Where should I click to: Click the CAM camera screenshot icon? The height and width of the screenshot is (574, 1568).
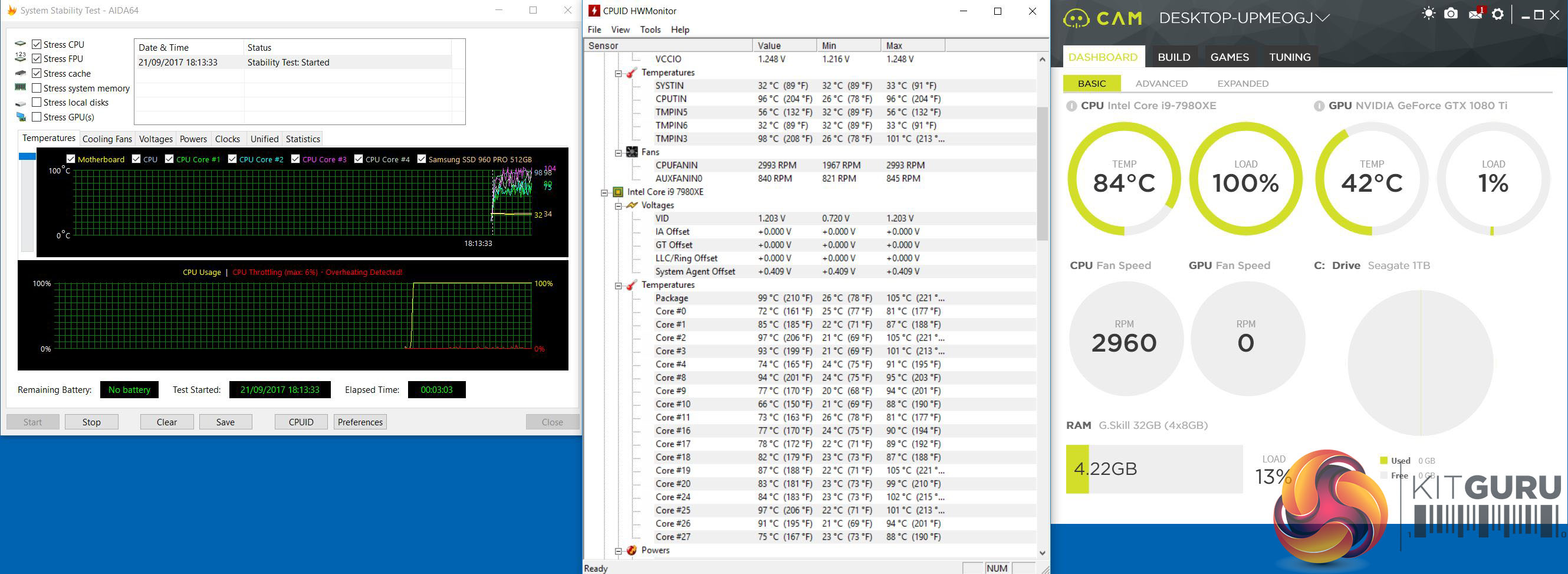click(1451, 14)
